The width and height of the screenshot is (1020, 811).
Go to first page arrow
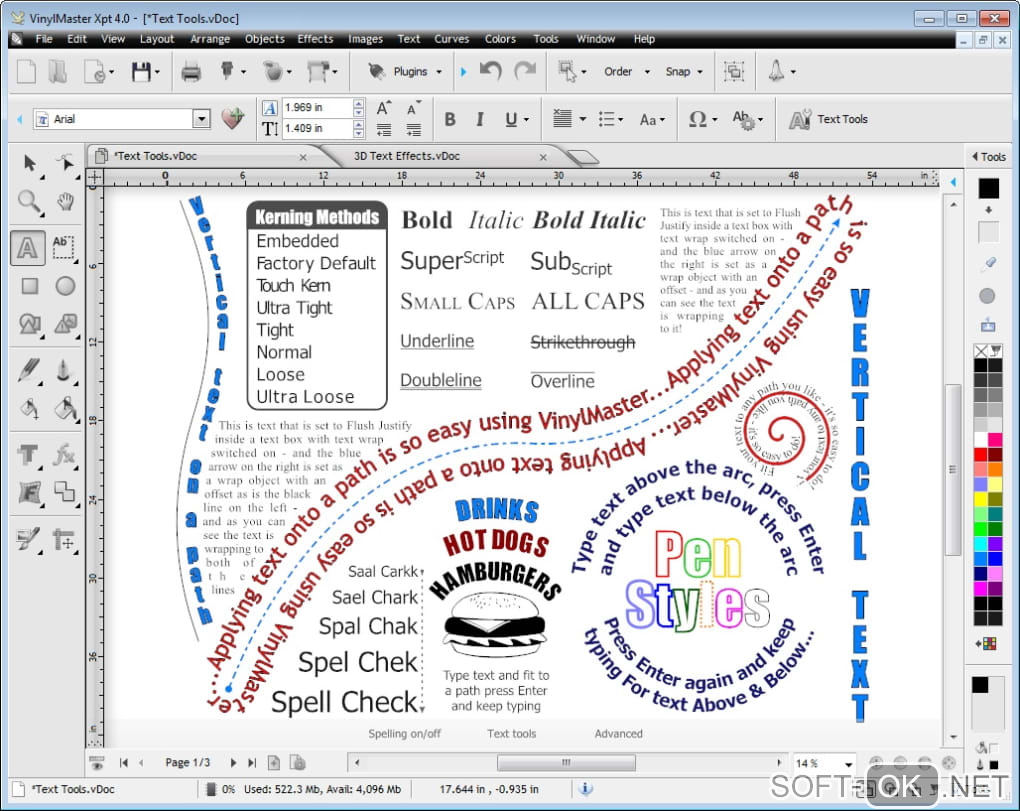(x=124, y=762)
